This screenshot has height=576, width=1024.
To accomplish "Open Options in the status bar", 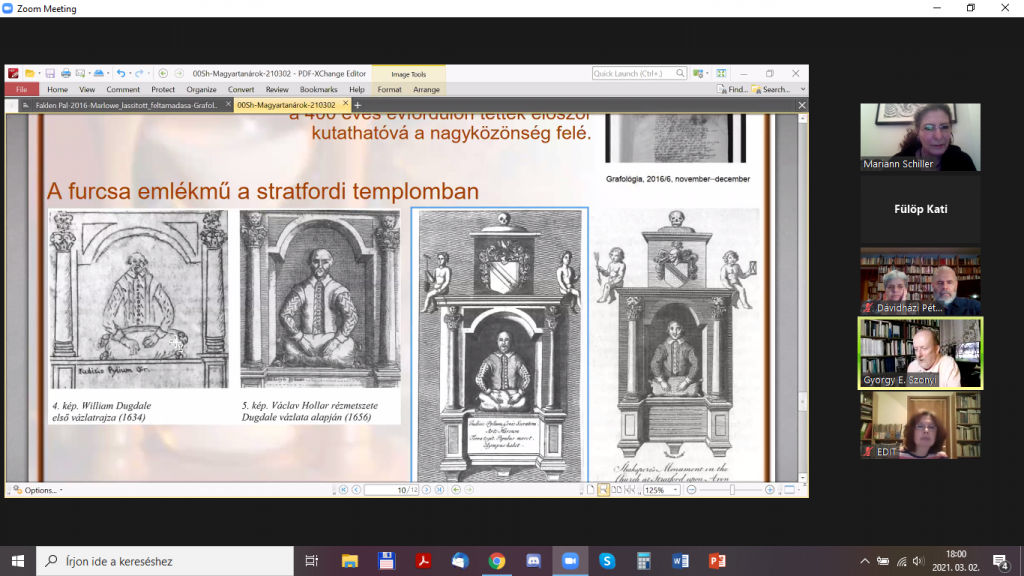I will pos(37,490).
